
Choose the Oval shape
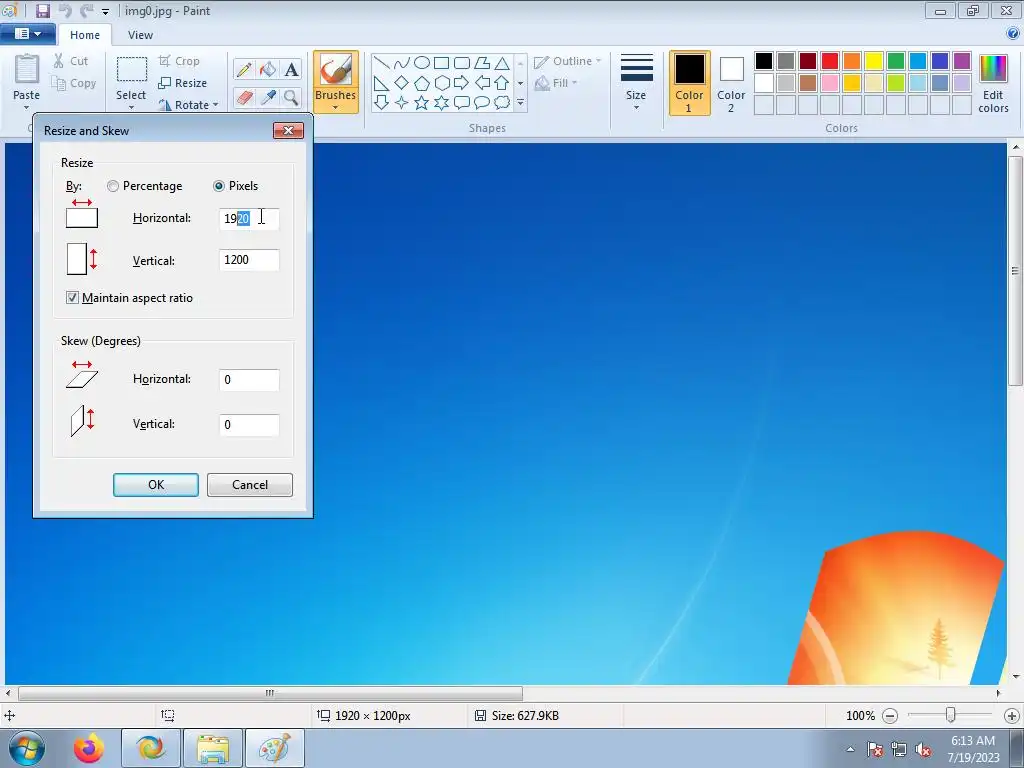(422, 63)
